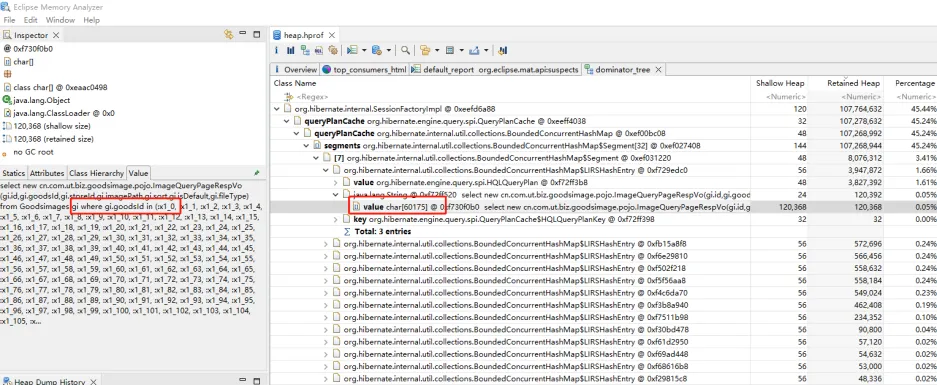
Task: Expand LIRSHashEntry @ 0xf6e29810 row
Action: coord(326,256)
